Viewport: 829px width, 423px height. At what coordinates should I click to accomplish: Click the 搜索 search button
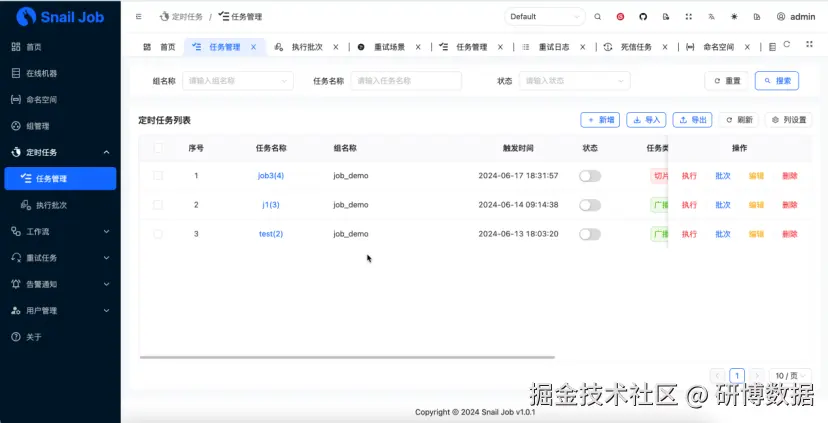[x=777, y=81]
